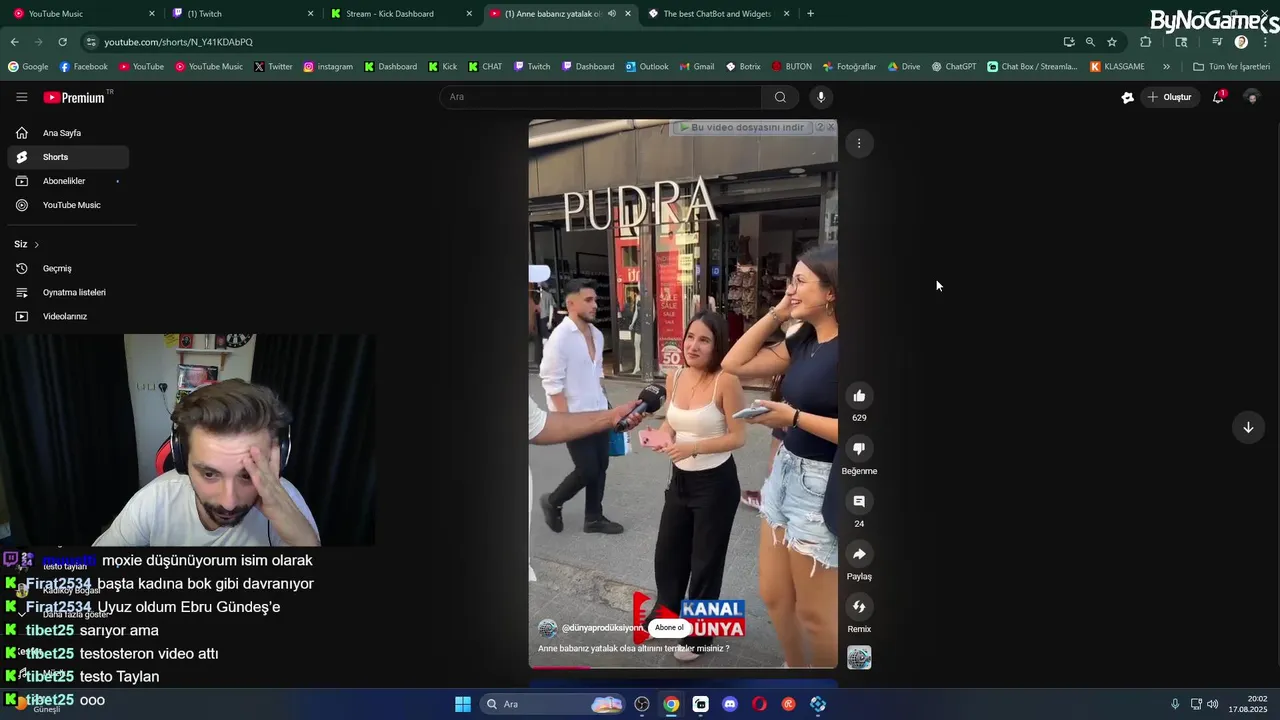Open Abonelikler in sidebar

(x=68, y=181)
